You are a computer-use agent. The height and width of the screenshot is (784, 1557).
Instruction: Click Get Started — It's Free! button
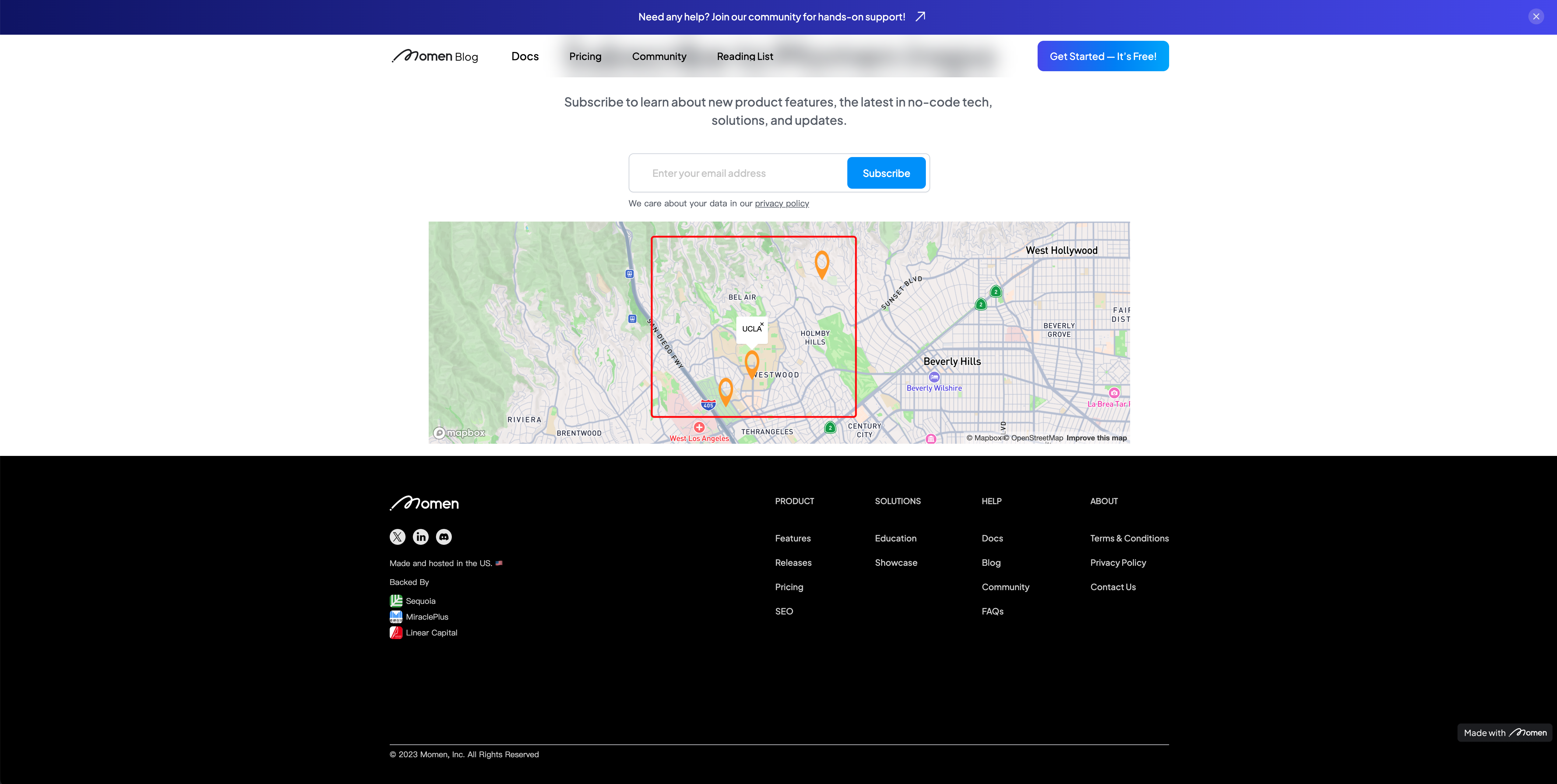coord(1102,56)
